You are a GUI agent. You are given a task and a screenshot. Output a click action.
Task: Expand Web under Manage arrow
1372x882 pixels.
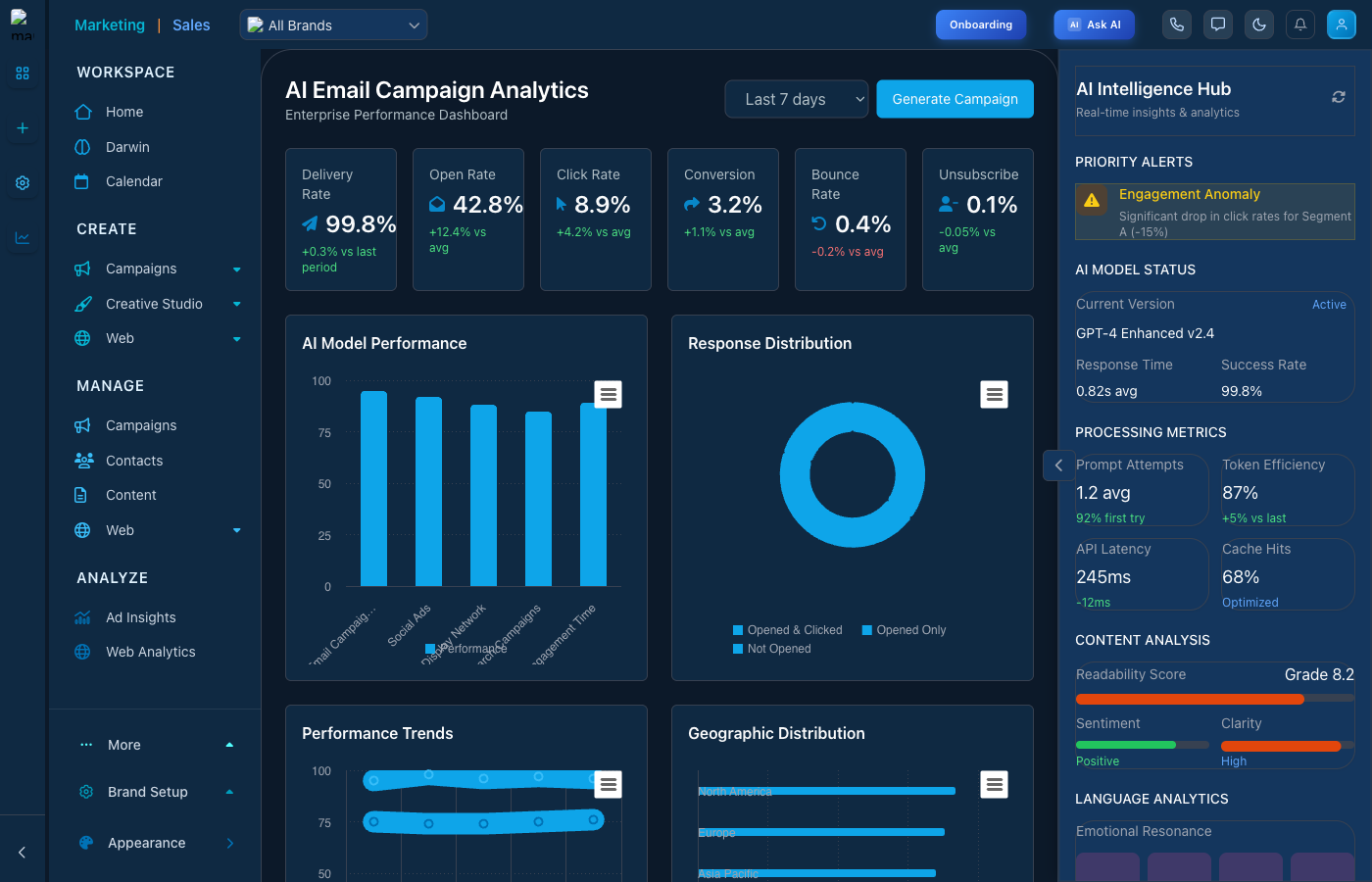pyautogui.click(x=237, y=530)
